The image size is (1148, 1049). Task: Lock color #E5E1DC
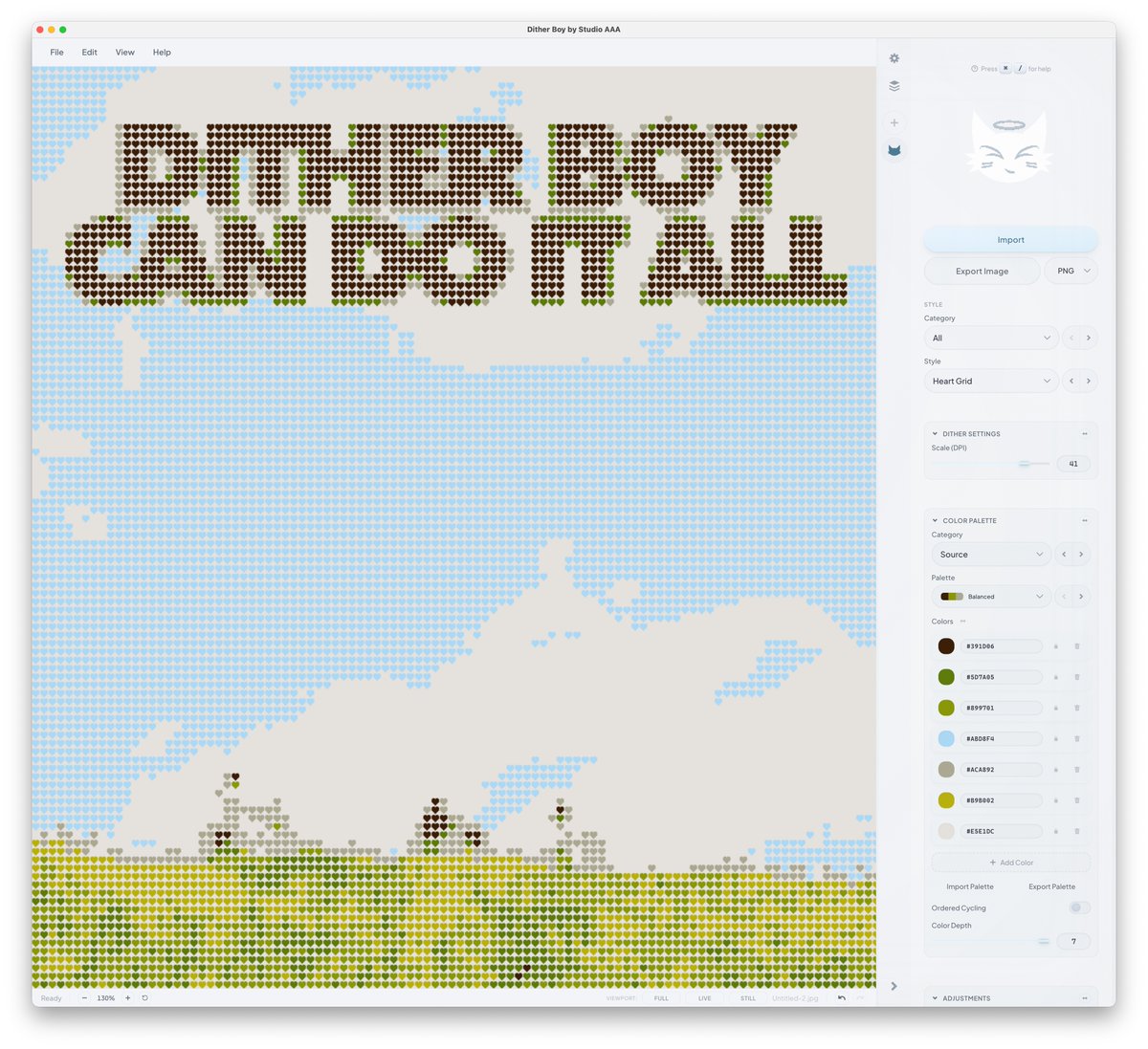1056,831
